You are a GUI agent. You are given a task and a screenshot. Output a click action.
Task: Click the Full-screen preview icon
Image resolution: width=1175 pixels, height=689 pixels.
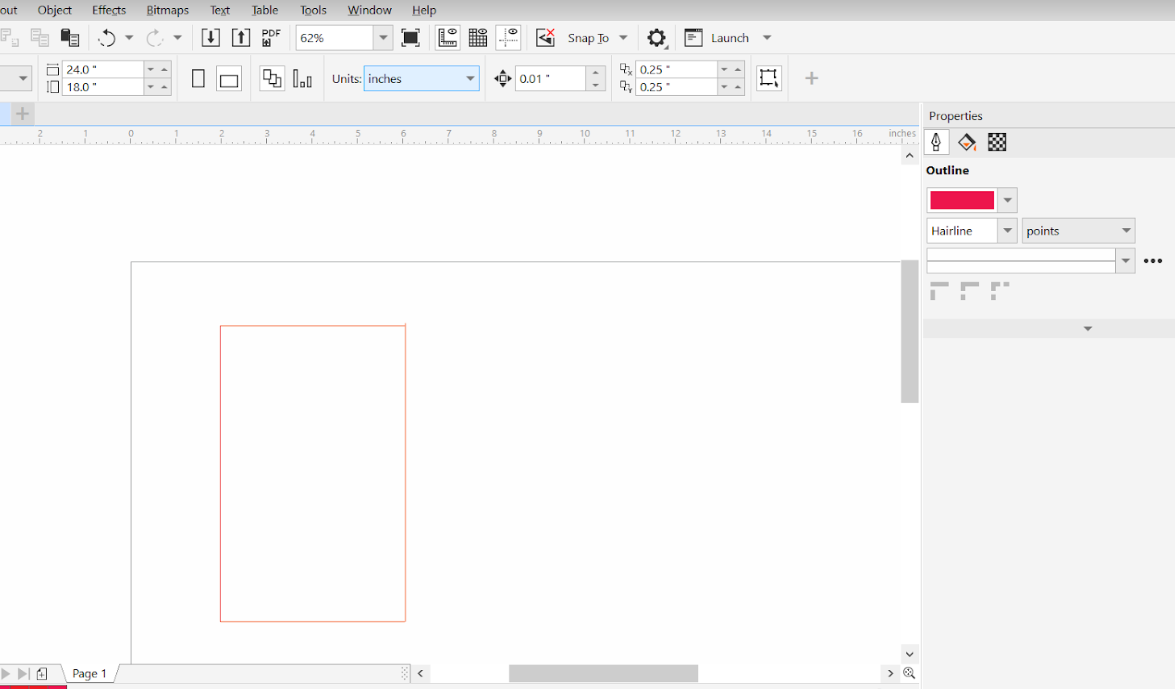click(411, 37)
